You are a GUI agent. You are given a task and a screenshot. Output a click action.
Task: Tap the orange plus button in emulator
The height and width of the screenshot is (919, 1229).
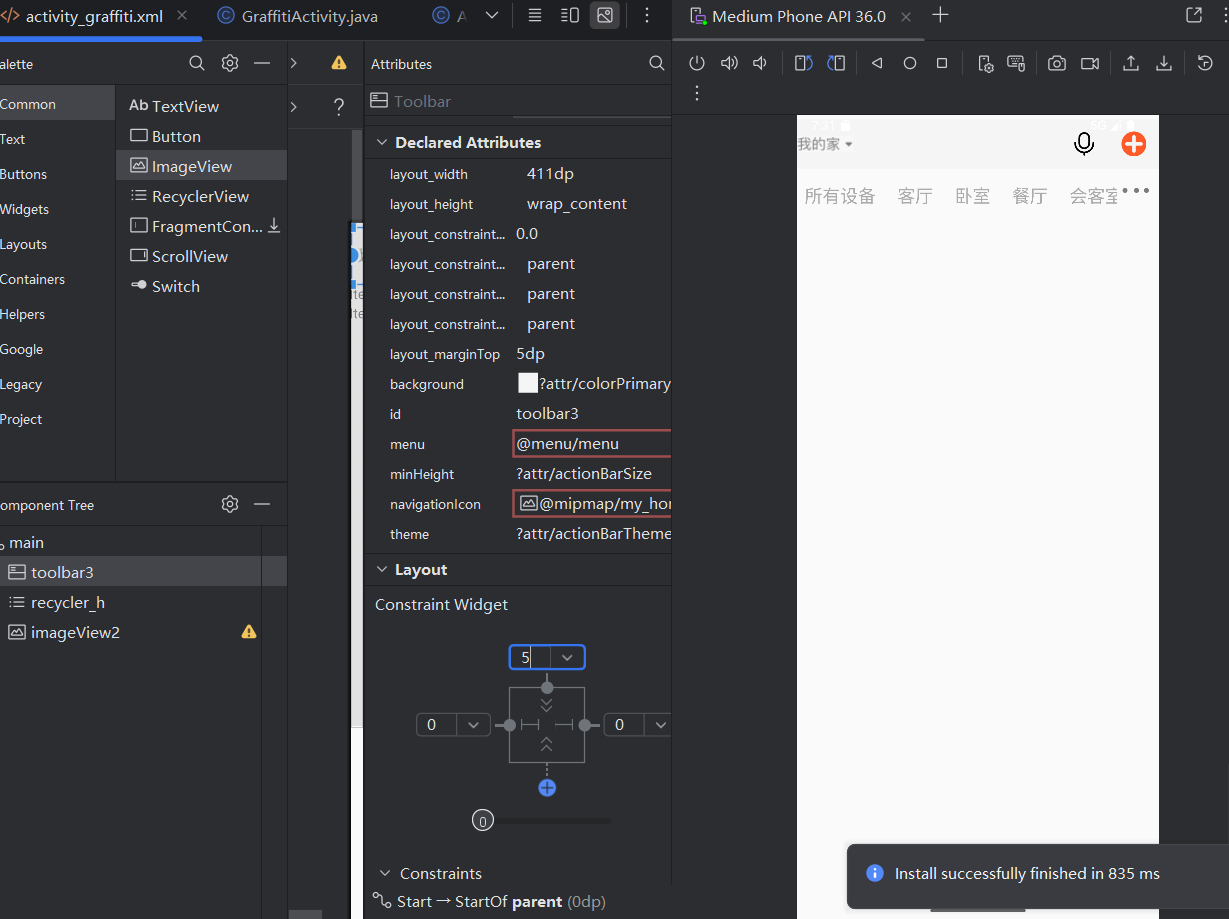coord(1133,144)
